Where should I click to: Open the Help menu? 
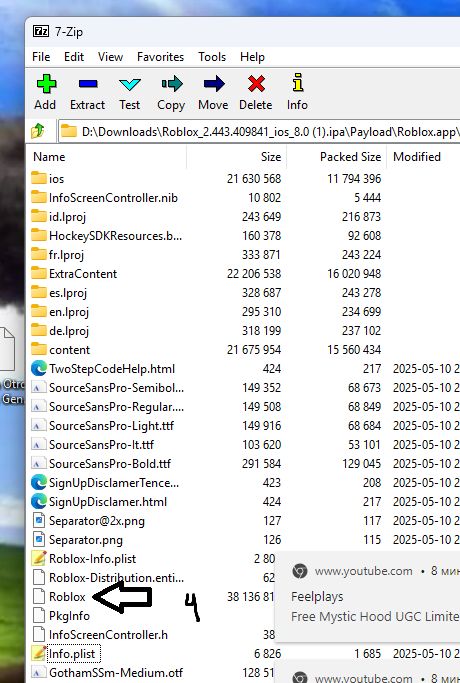[252, 57]
